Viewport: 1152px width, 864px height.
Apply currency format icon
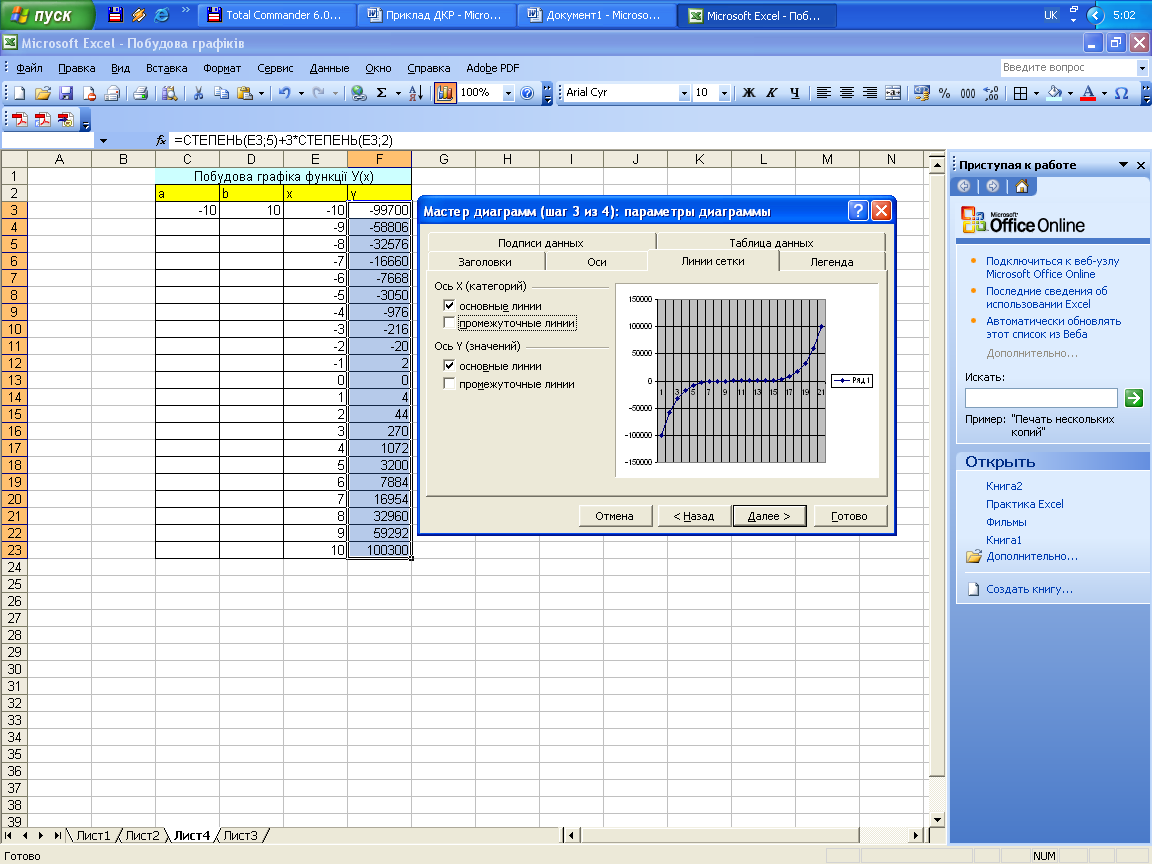(921, 93)
